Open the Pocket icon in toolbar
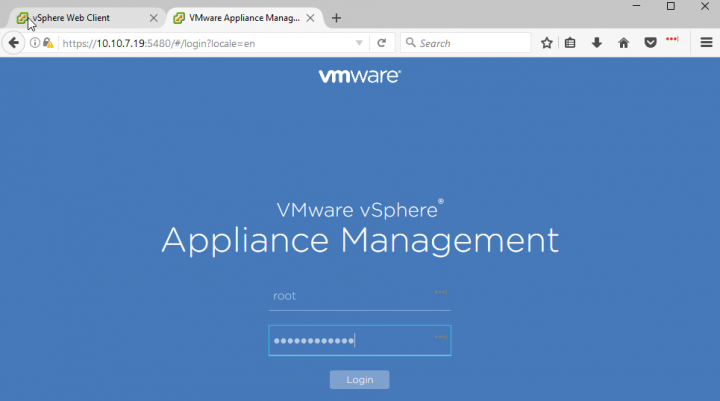Screen dimensions: 720x401 pyautogui.click(x=650, y=43)
